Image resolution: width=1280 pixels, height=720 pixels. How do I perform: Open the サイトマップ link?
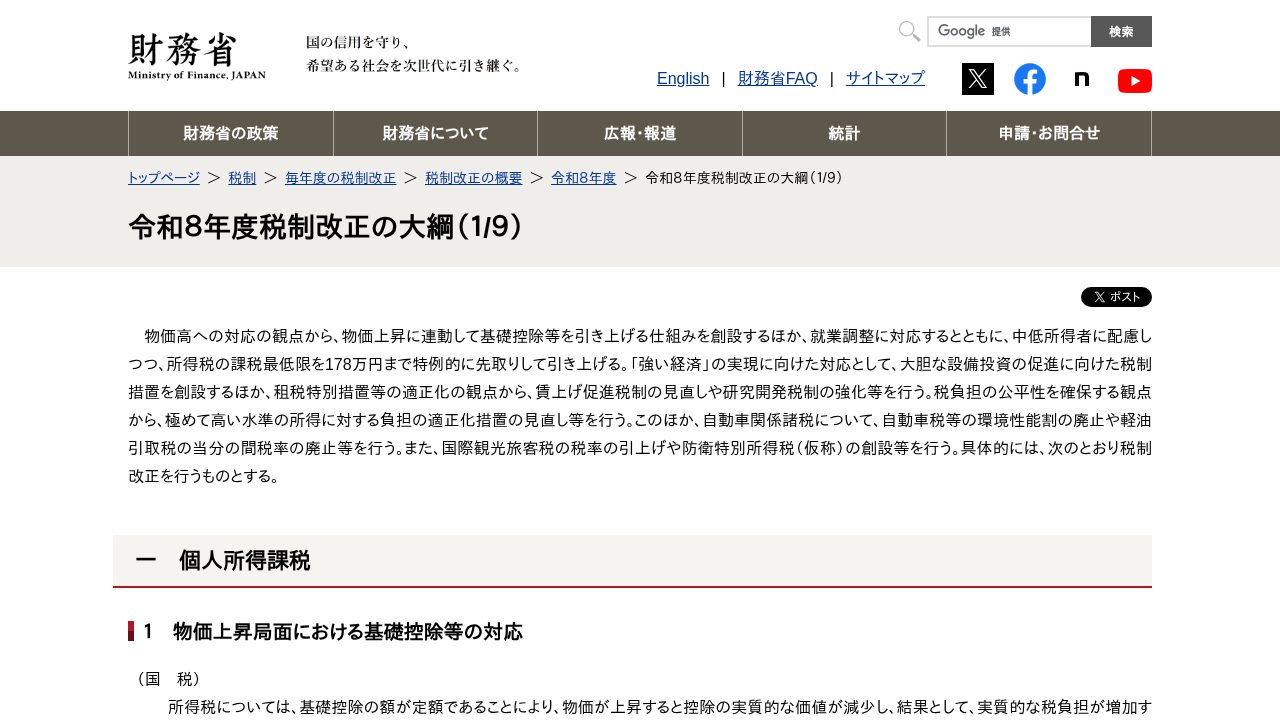[885, 78]
